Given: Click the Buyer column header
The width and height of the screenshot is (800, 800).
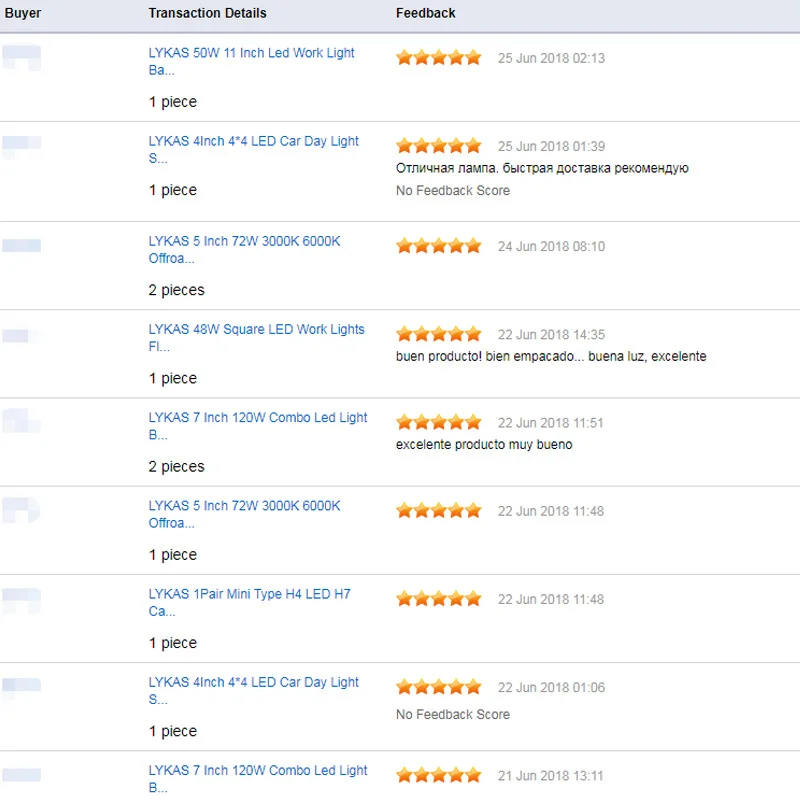Looking at the screenshot, I should (x=22, y=13).
